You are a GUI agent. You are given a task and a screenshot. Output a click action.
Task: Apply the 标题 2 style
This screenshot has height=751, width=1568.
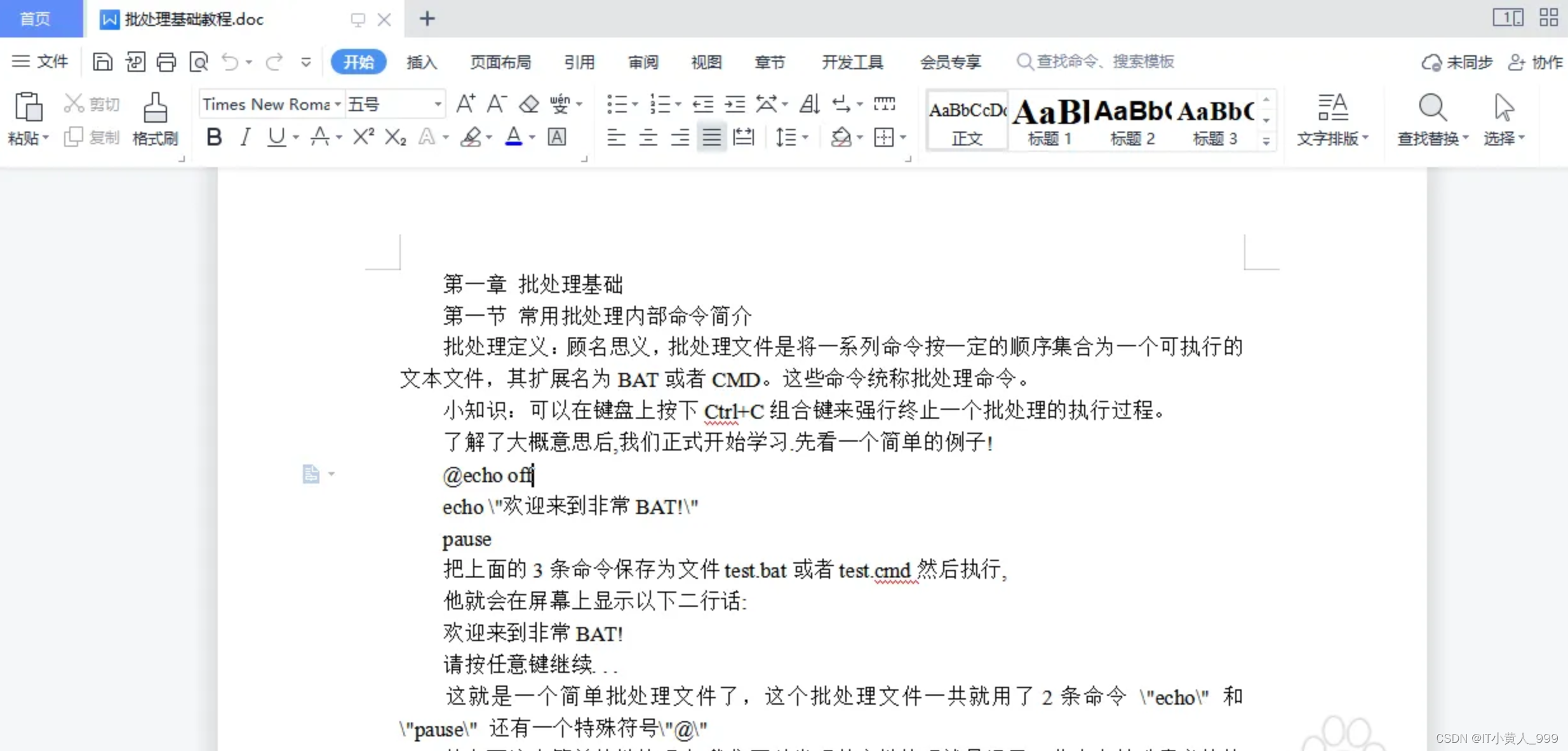pyautogui.click(x=1132, y=121)
